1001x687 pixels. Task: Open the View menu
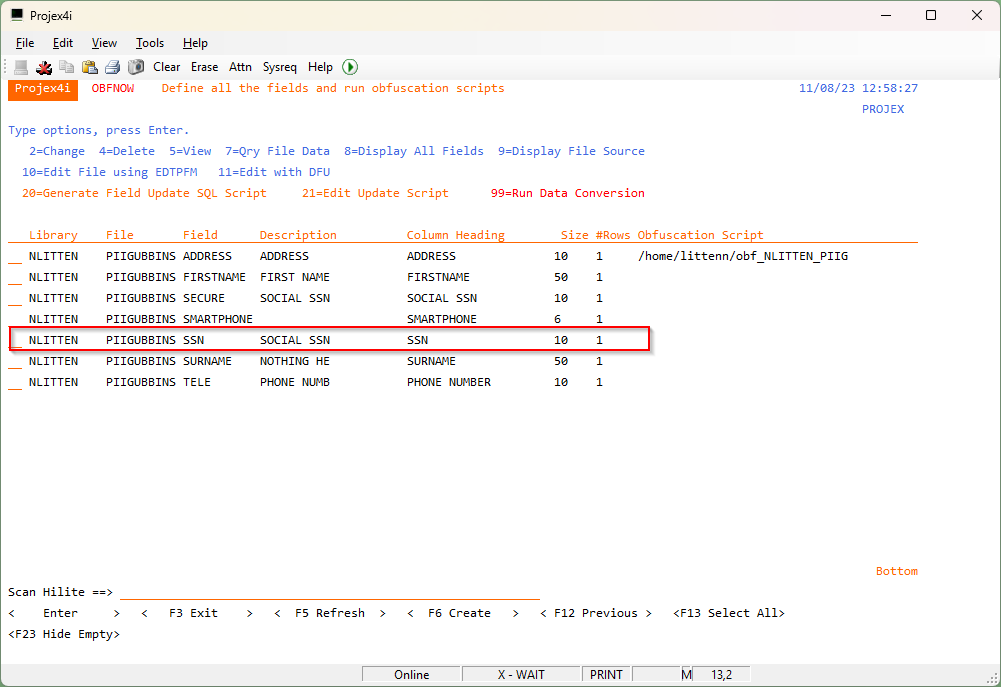pyautogui.click(x=104, y=43)
